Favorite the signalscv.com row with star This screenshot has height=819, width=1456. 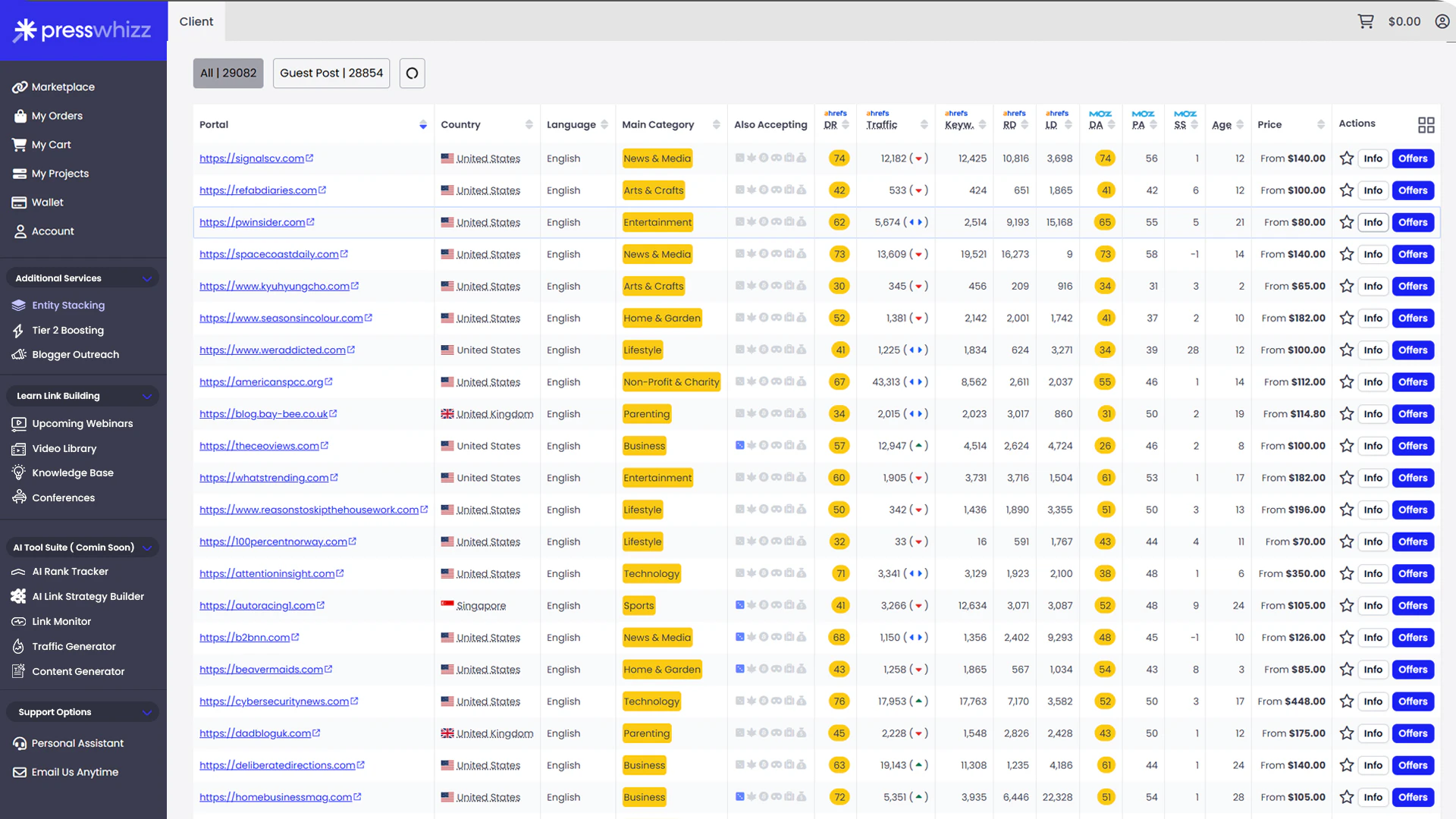click(x=1347, y=158)
